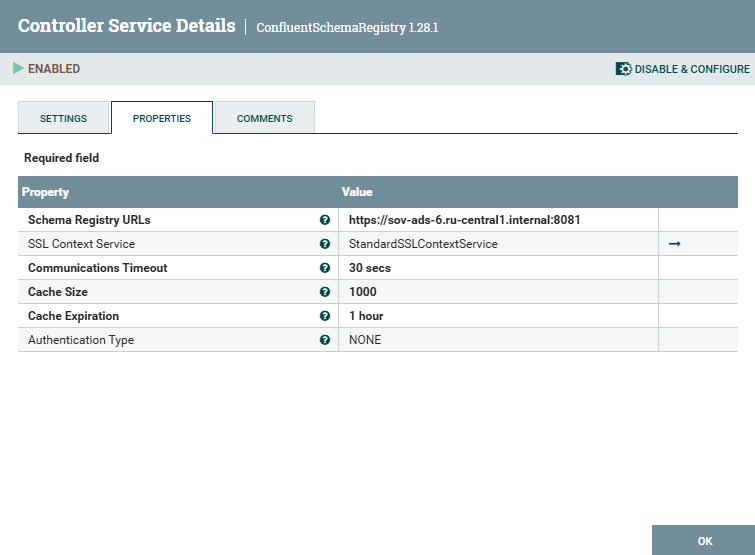The width and height of the screenshot is (755, 555).
Task: Click help icon beside Cache Size
Action: point(324,292)
